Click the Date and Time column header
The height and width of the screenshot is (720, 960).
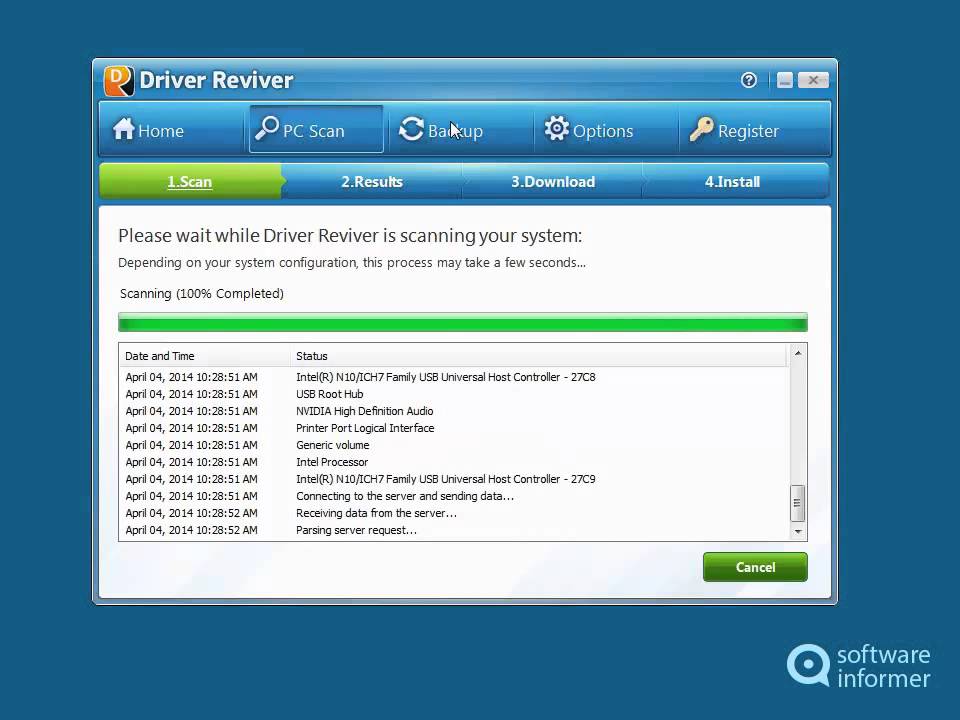click(x=204, y=356)
